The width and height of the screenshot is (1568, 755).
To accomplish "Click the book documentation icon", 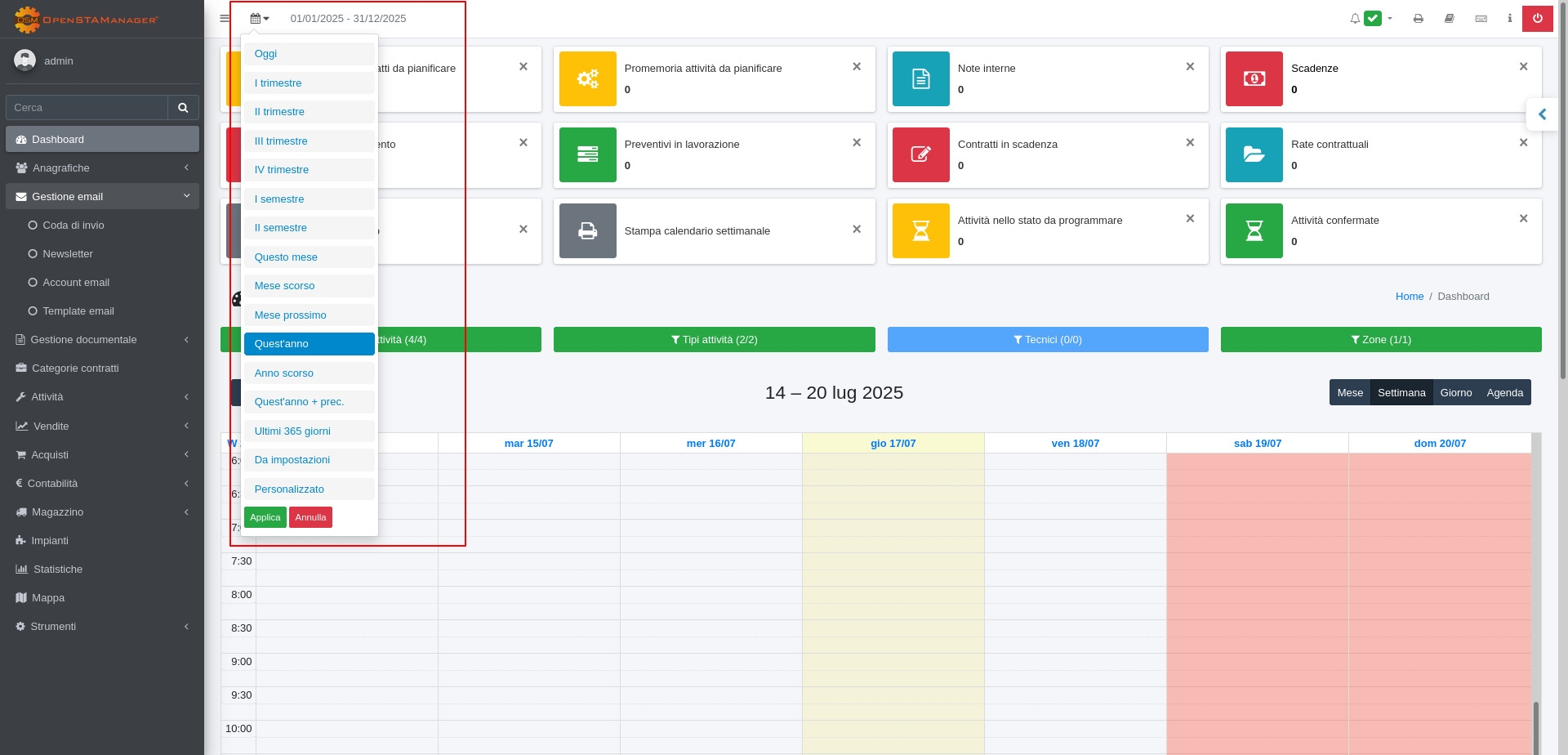I will click(1449, 18).
